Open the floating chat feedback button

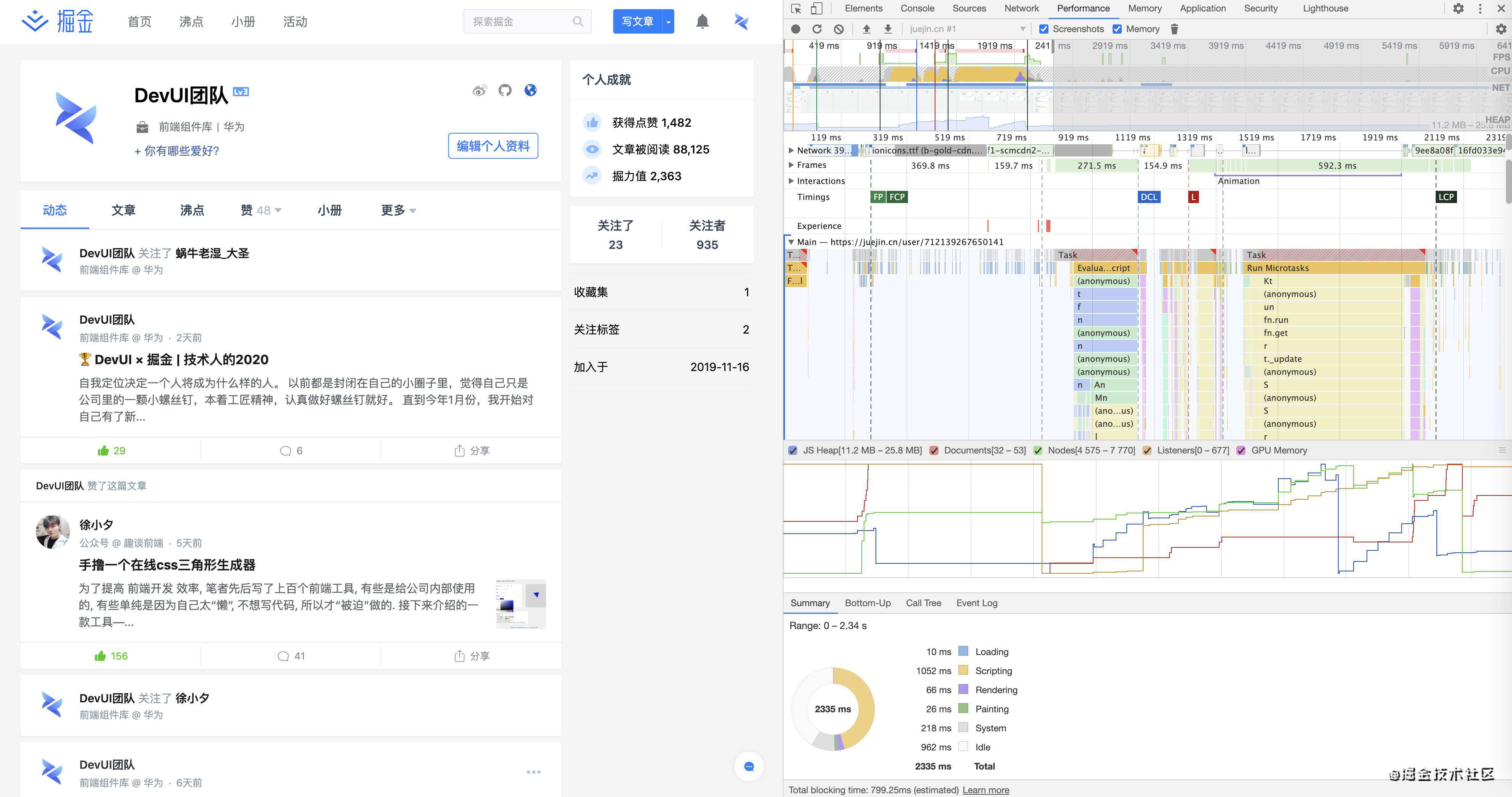pyautogui.click(x=748, y=766)
